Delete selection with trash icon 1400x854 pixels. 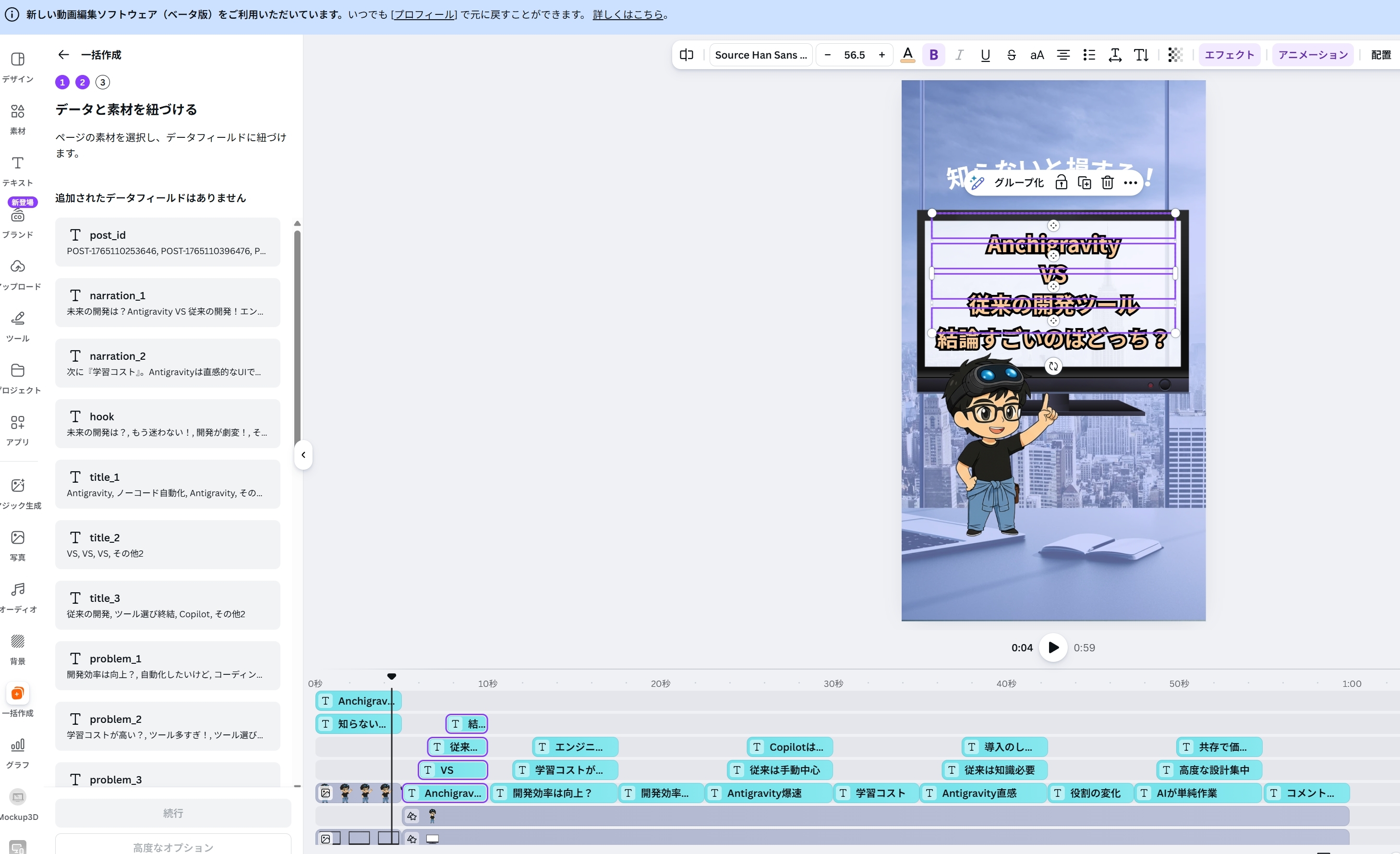click(x=1107, y=183)
